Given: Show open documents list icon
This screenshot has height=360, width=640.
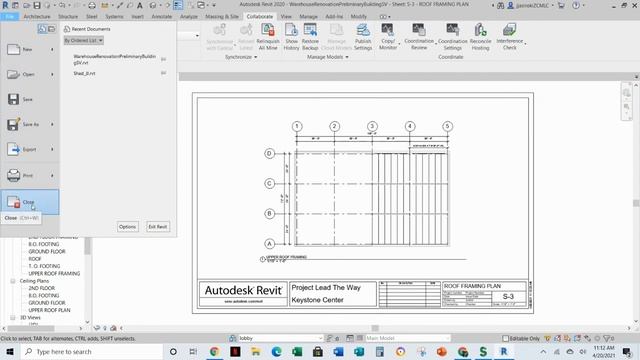Looking at the screenshot, I should point(51,29).
